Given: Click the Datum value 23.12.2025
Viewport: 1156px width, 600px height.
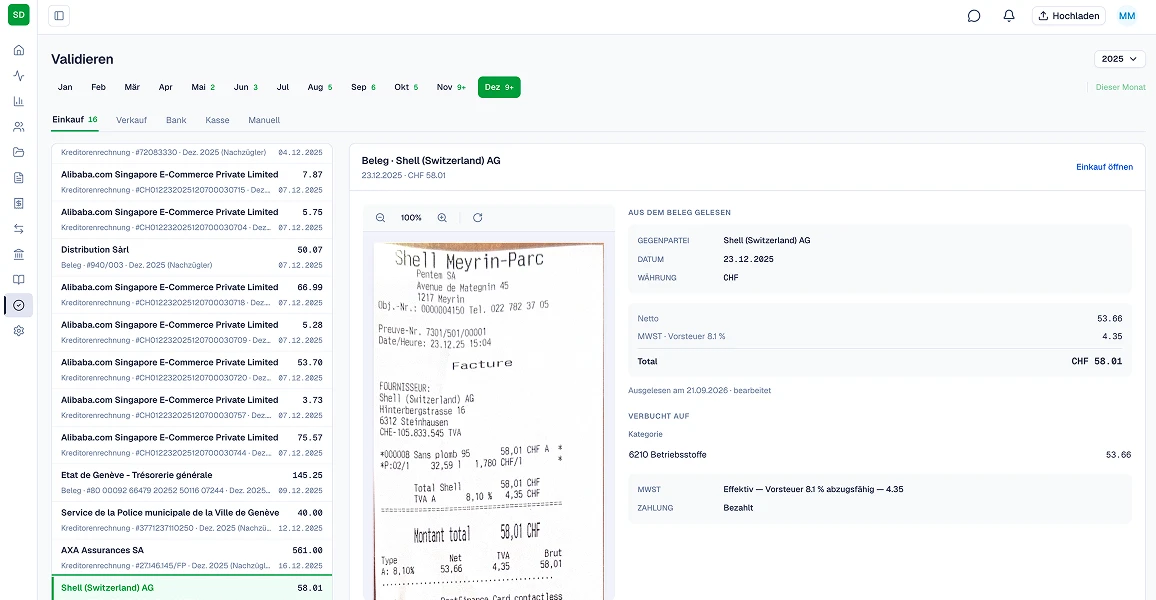Looking at the screenshot, I should point(748,259).
